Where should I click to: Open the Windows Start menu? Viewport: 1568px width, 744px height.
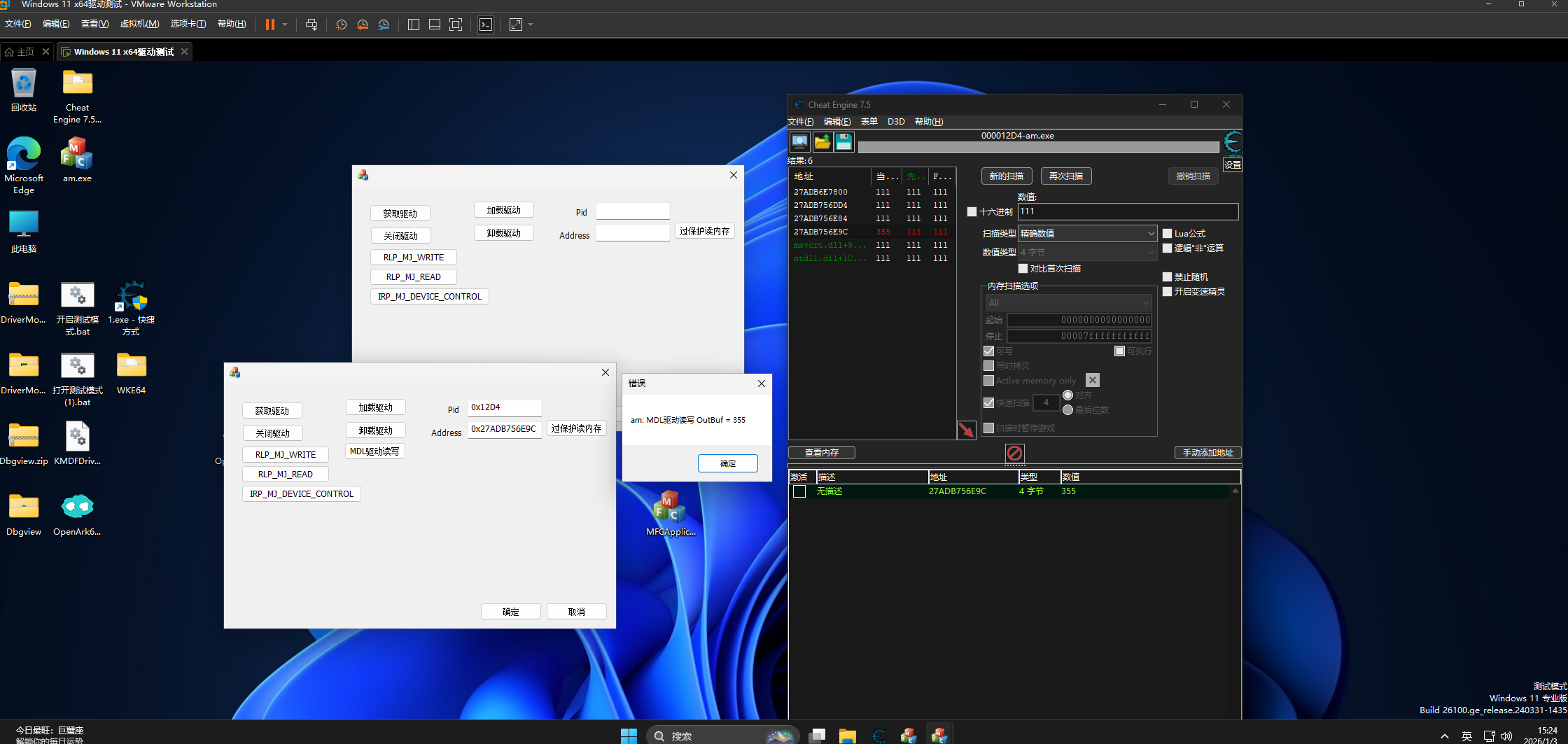pos(629,736)
